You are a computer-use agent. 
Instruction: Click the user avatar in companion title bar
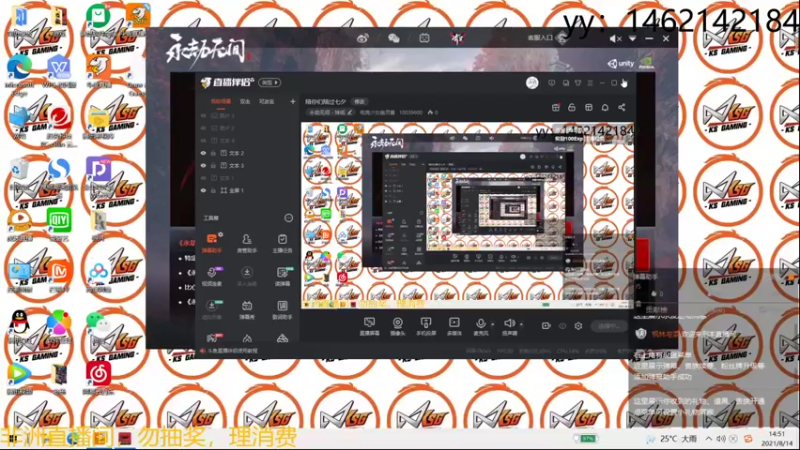(532, 83)
